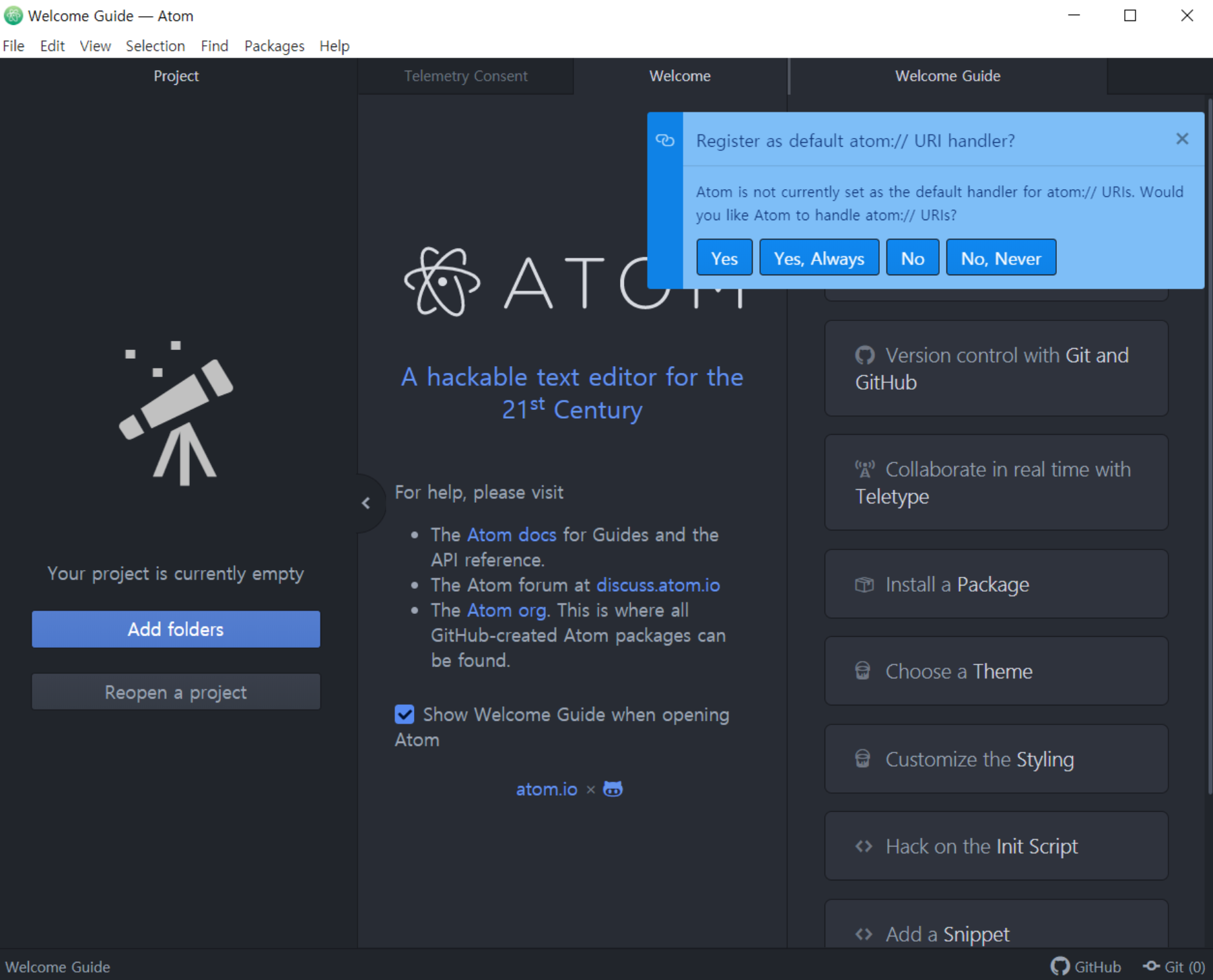1213x980 pixels.
Task: Click the Add folders button
Action: [x=176, y=629]
